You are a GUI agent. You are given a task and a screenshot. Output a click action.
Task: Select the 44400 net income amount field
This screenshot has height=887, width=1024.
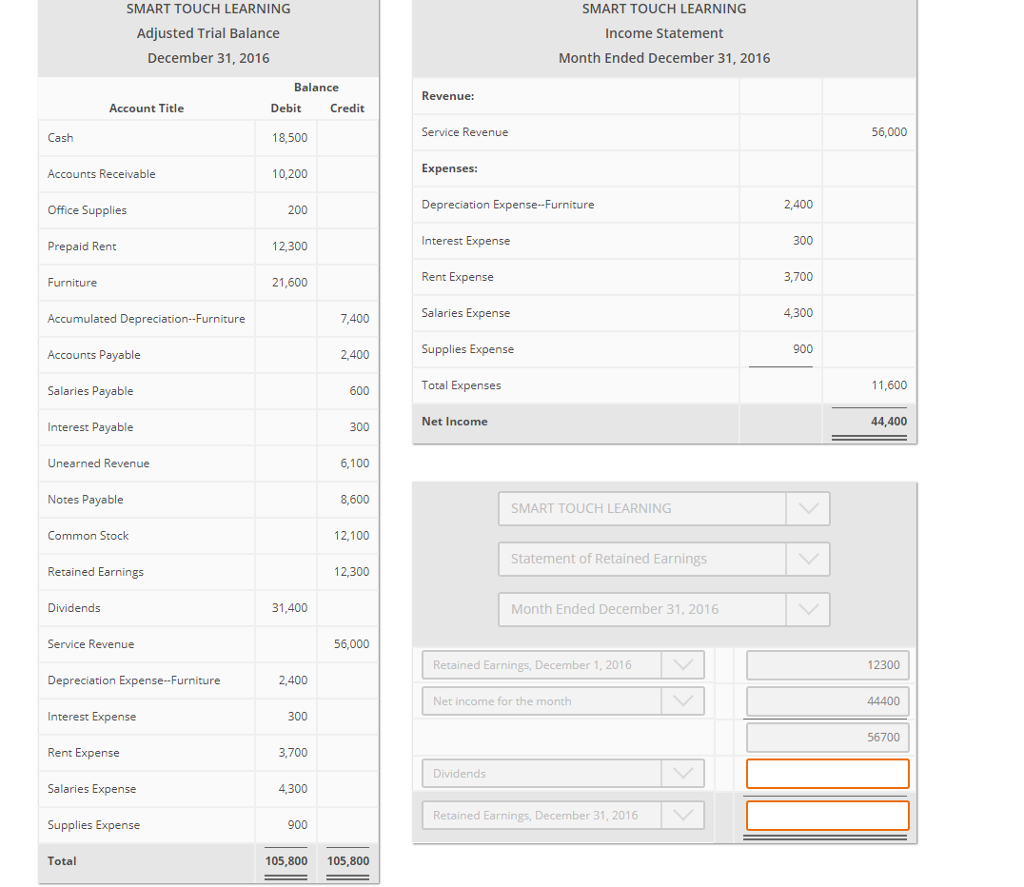827,701
